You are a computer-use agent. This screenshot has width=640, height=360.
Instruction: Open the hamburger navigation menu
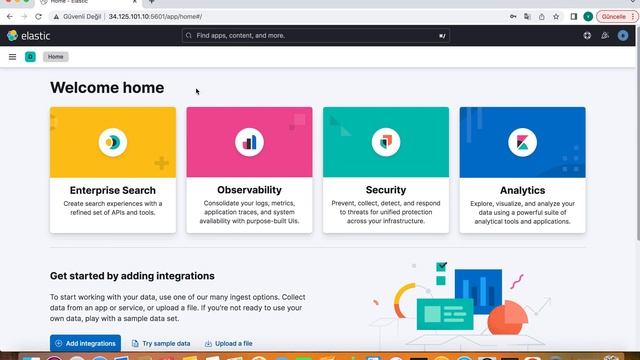click(x=12, y=57)
